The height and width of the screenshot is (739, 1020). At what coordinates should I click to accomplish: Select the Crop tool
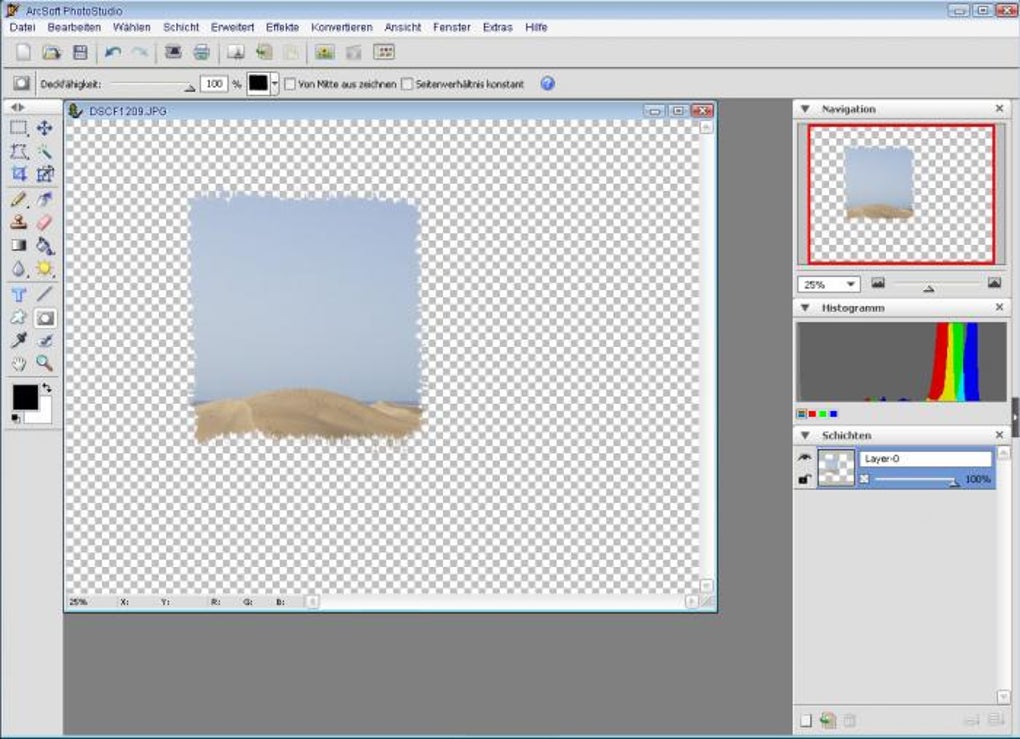[x=19, y=174]
